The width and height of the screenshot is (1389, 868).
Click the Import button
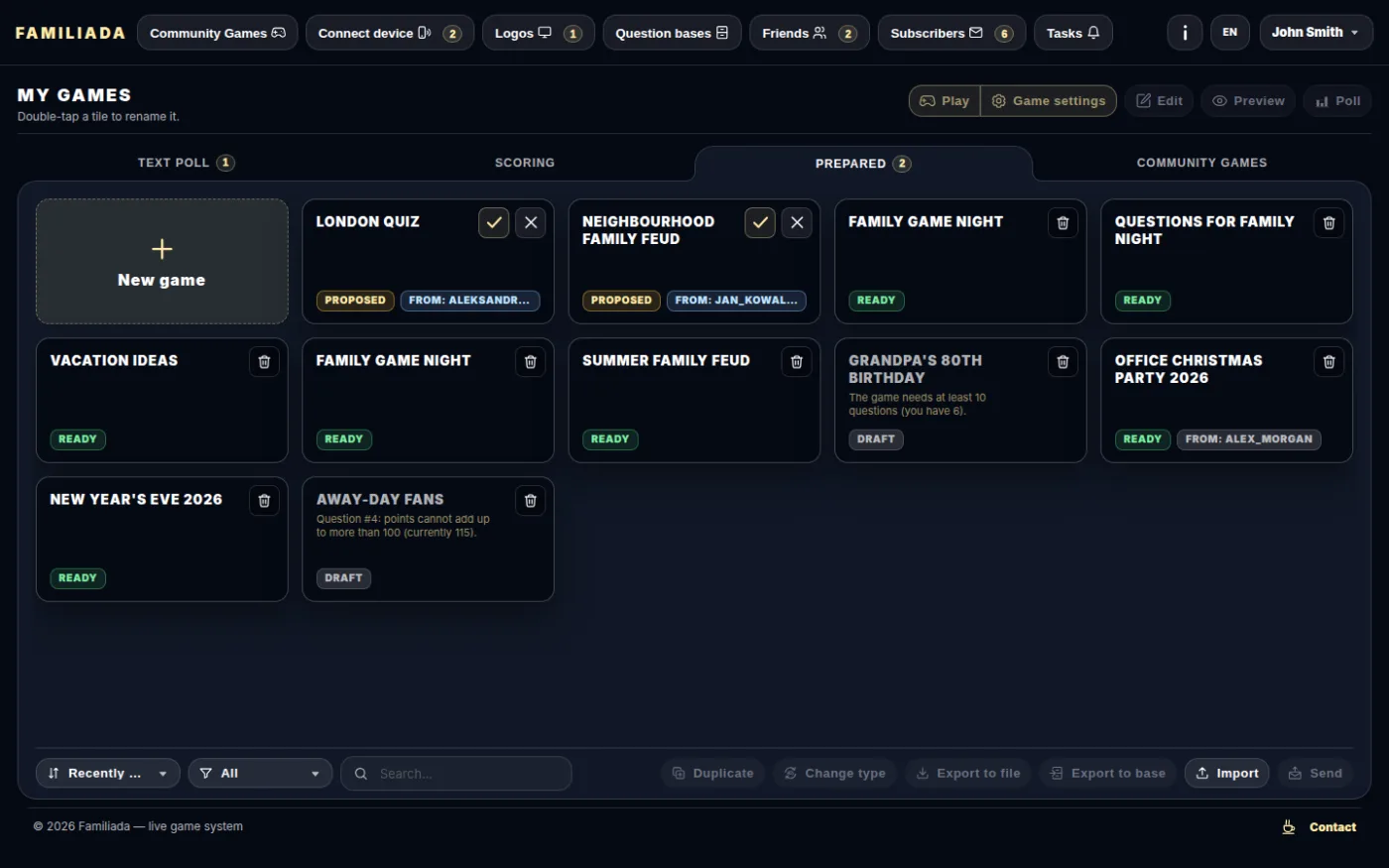pos(1226,774)
